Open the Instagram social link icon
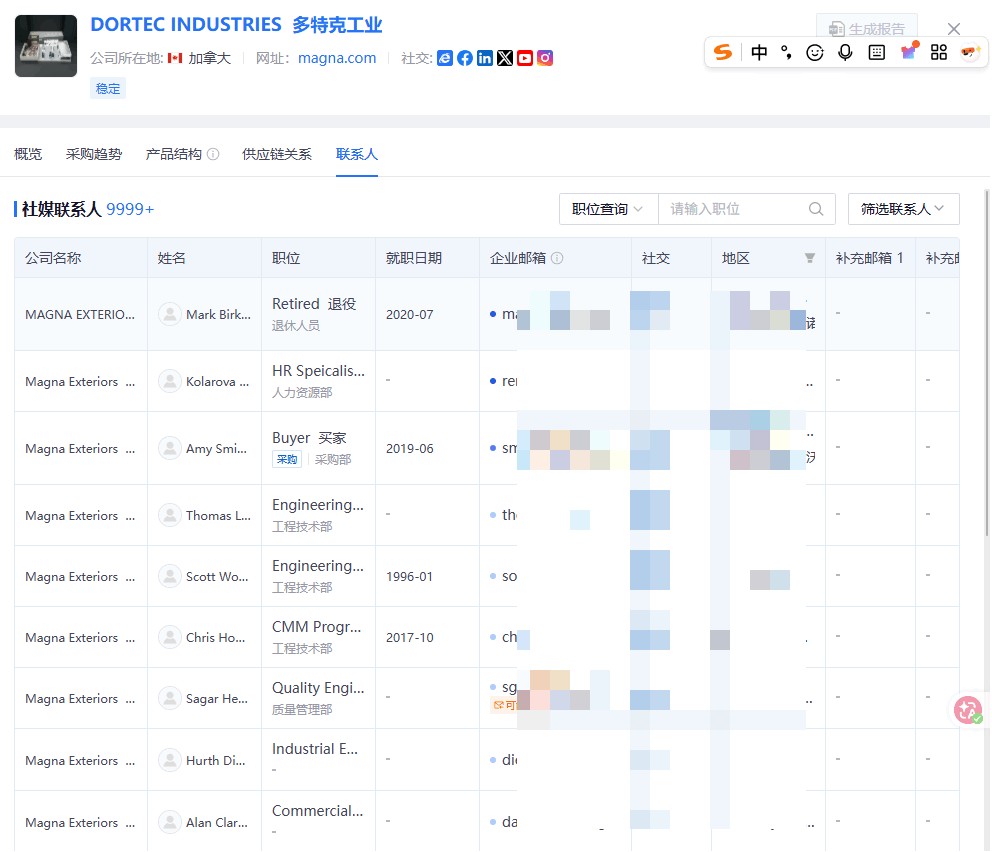The image size is (992, 852). [545, 59]
